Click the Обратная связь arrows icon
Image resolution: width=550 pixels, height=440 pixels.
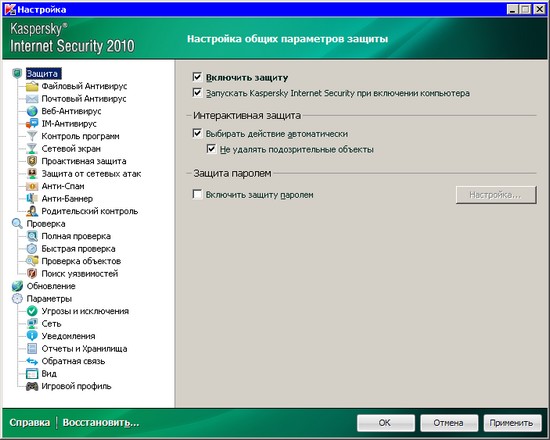pos(32,361)
